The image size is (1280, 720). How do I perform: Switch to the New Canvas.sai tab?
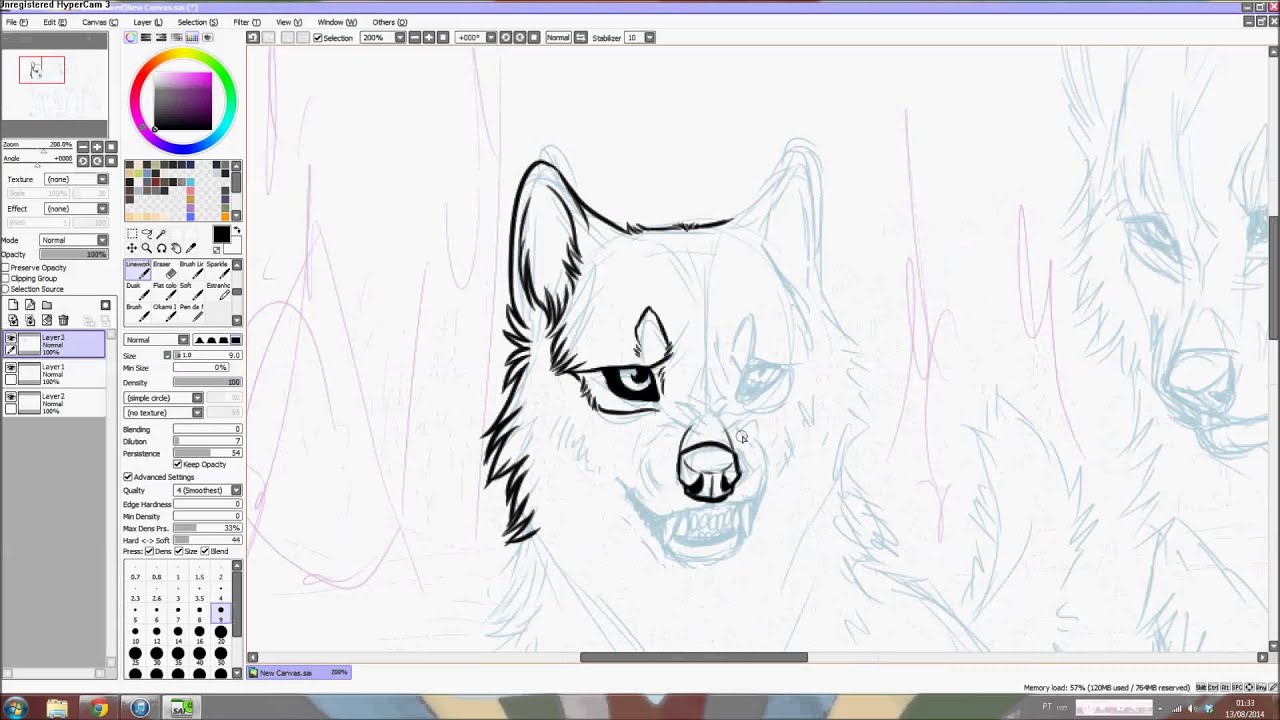[299, 673]
